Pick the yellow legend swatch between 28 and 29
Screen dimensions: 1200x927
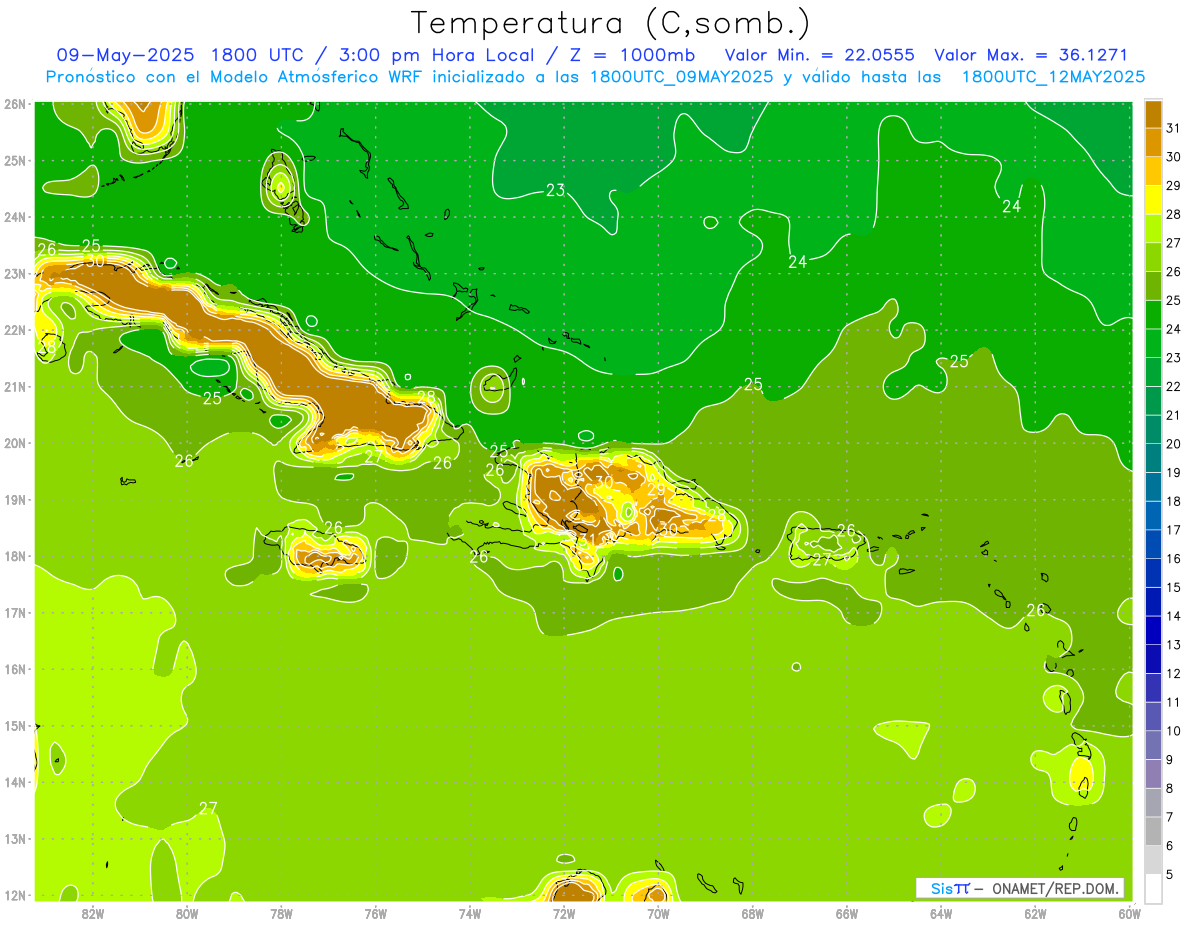click(1154, 200)
